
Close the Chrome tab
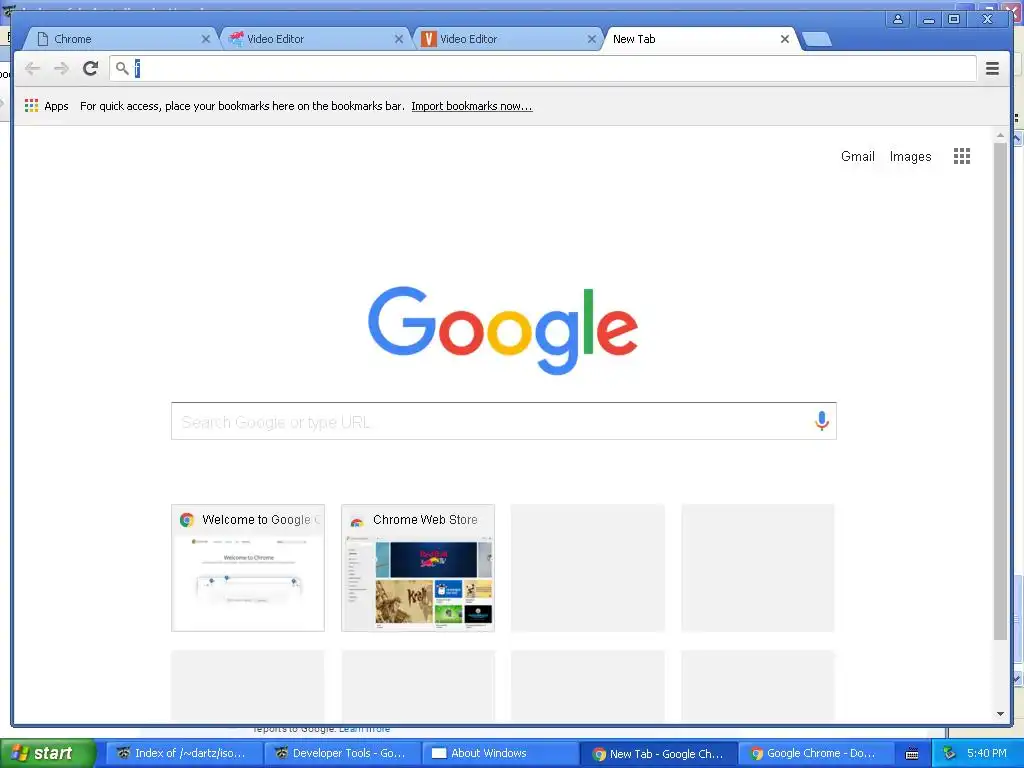206,39
